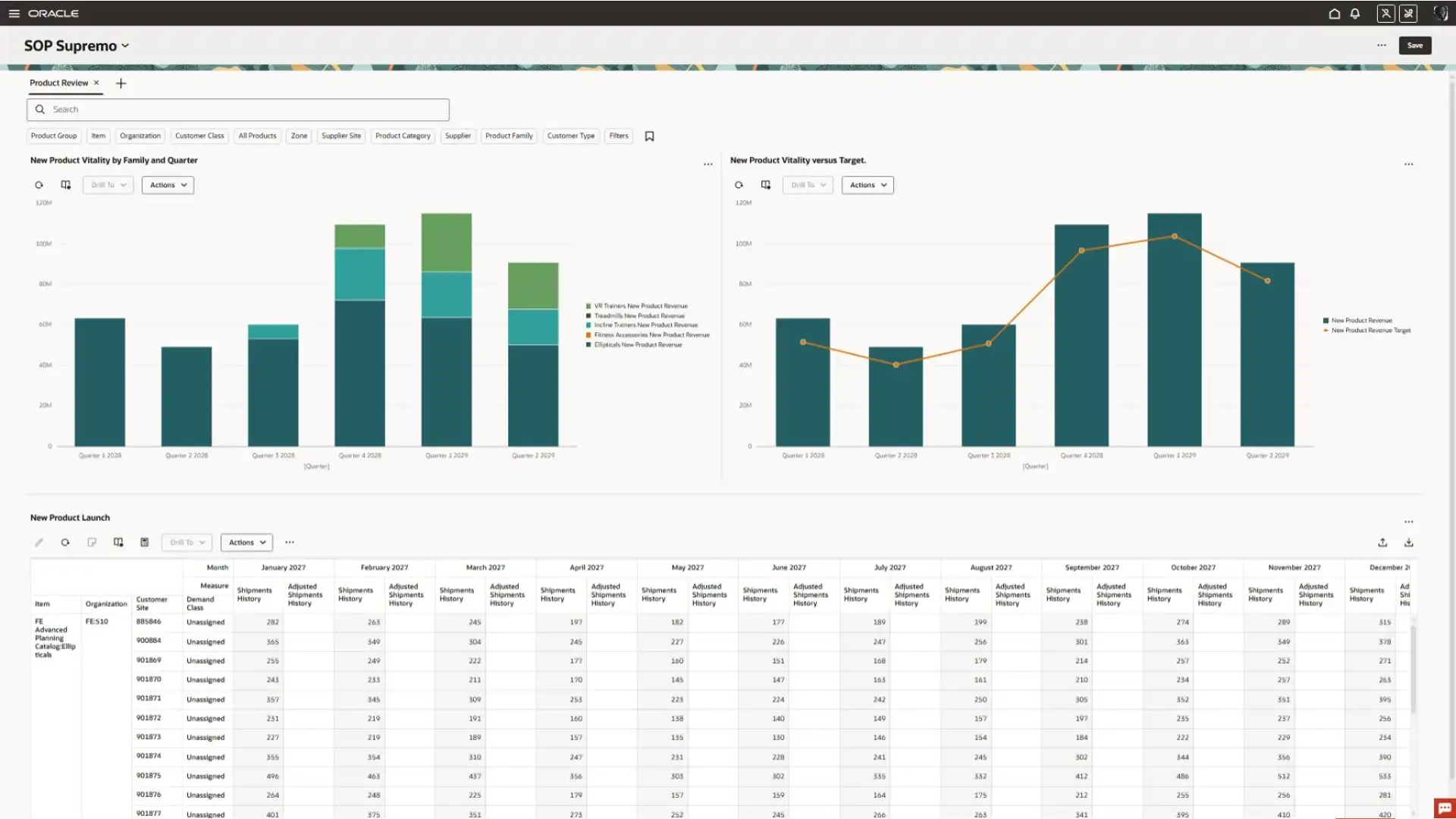Select the Product Category filter chip
Viewport: 1456px width, 819px height.
(403, 136)
